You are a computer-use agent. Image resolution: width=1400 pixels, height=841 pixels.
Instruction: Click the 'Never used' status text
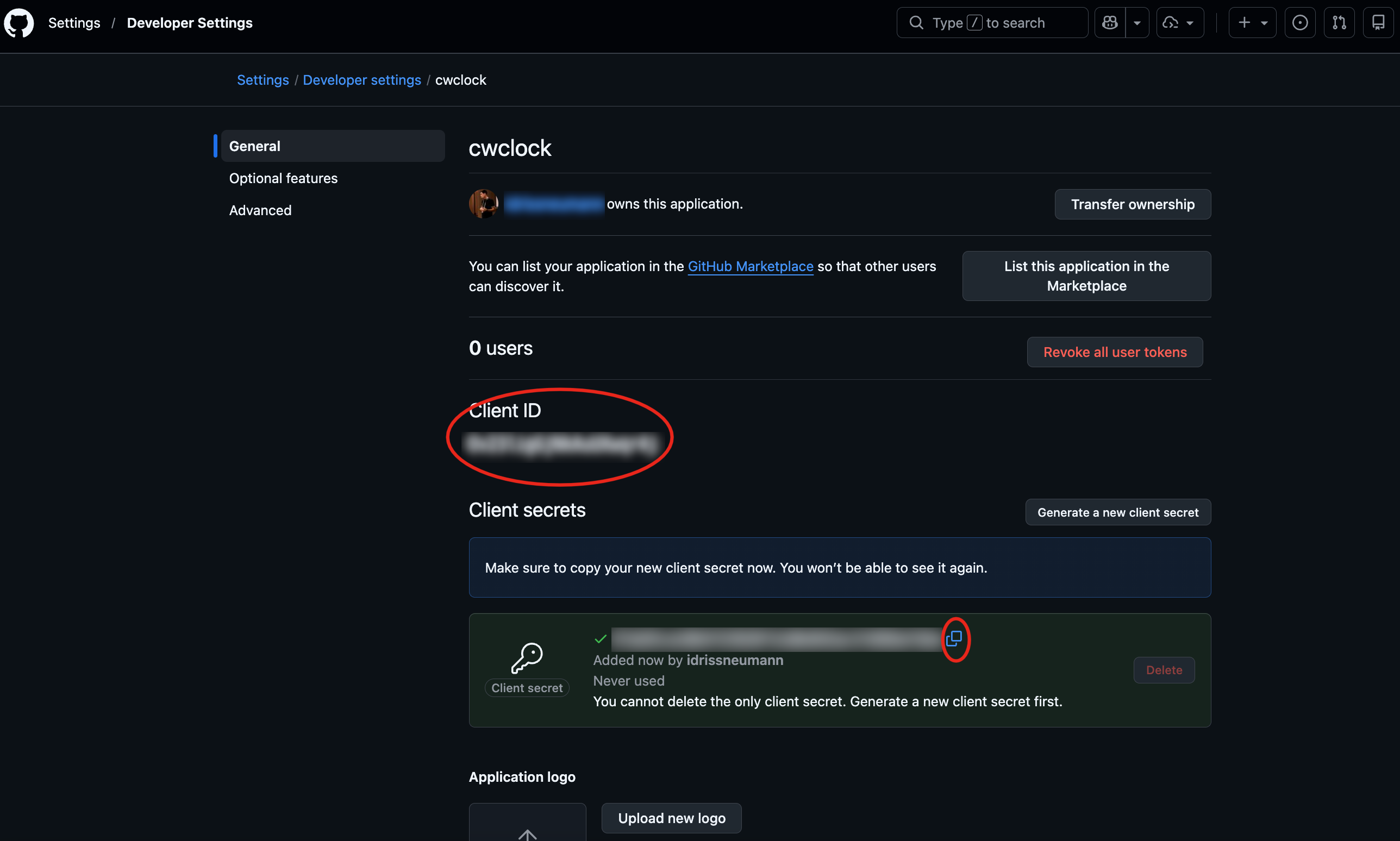click(x=629, y=681)
